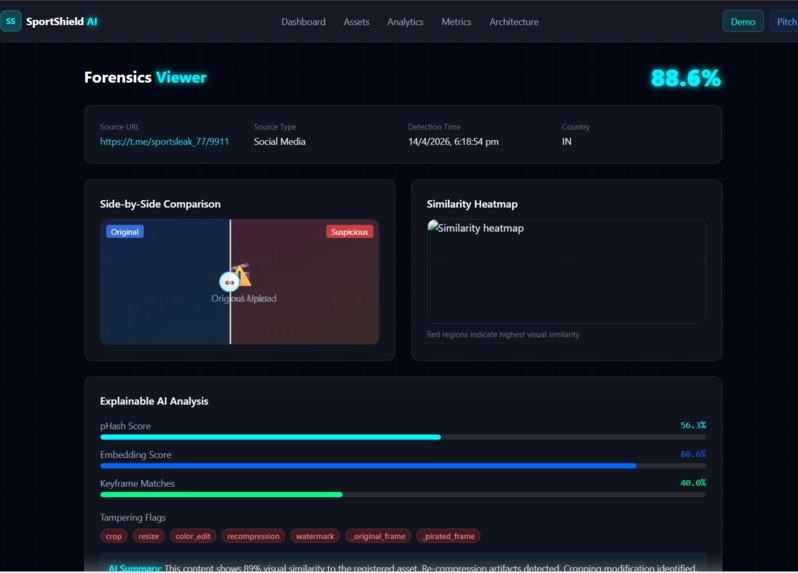This screenshot has width=798, height=573.
Task: Click the Embedding Score progress bar
Action: tap(403, 466)
